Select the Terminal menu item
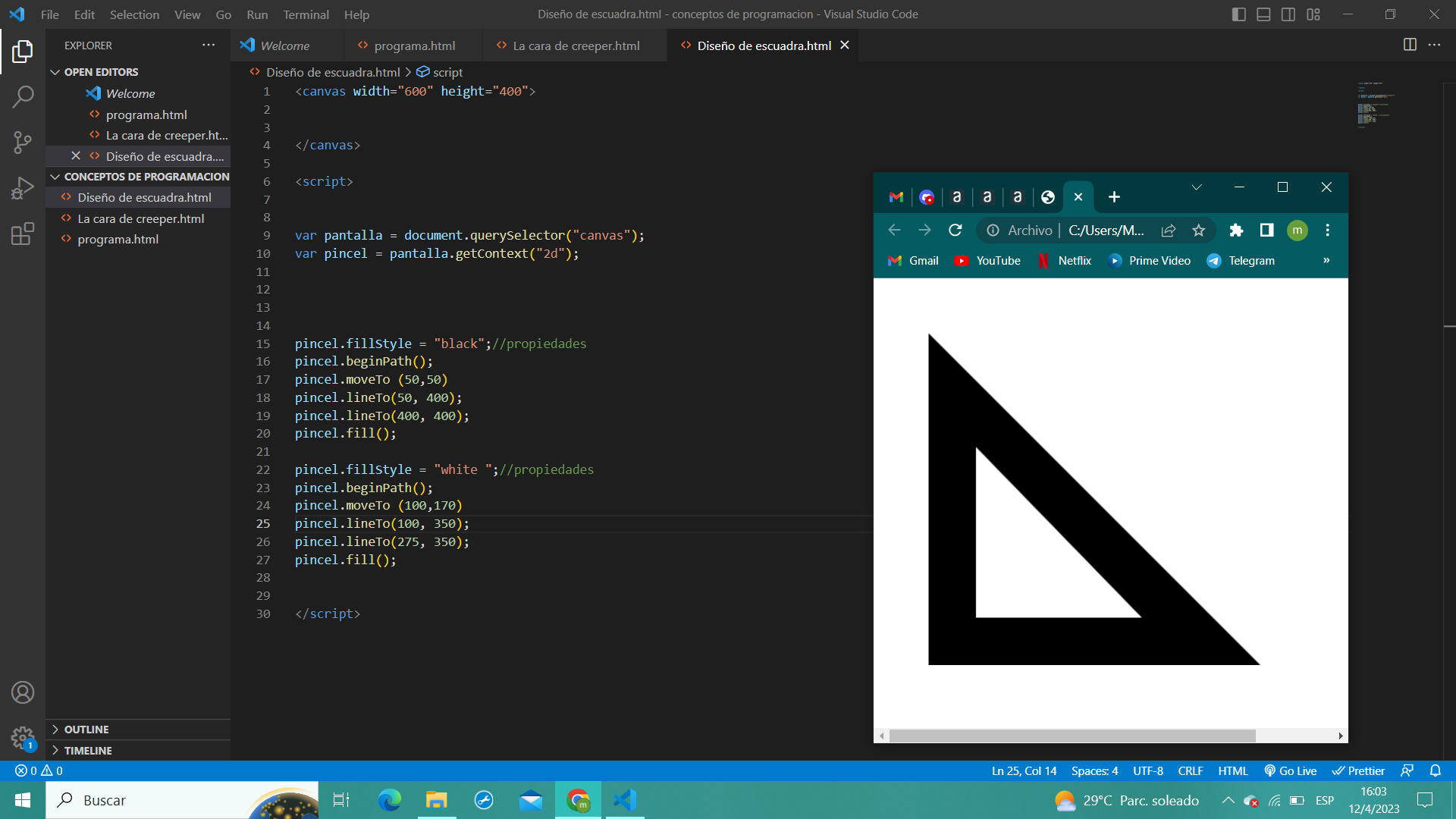 click(x=305, y=14)
